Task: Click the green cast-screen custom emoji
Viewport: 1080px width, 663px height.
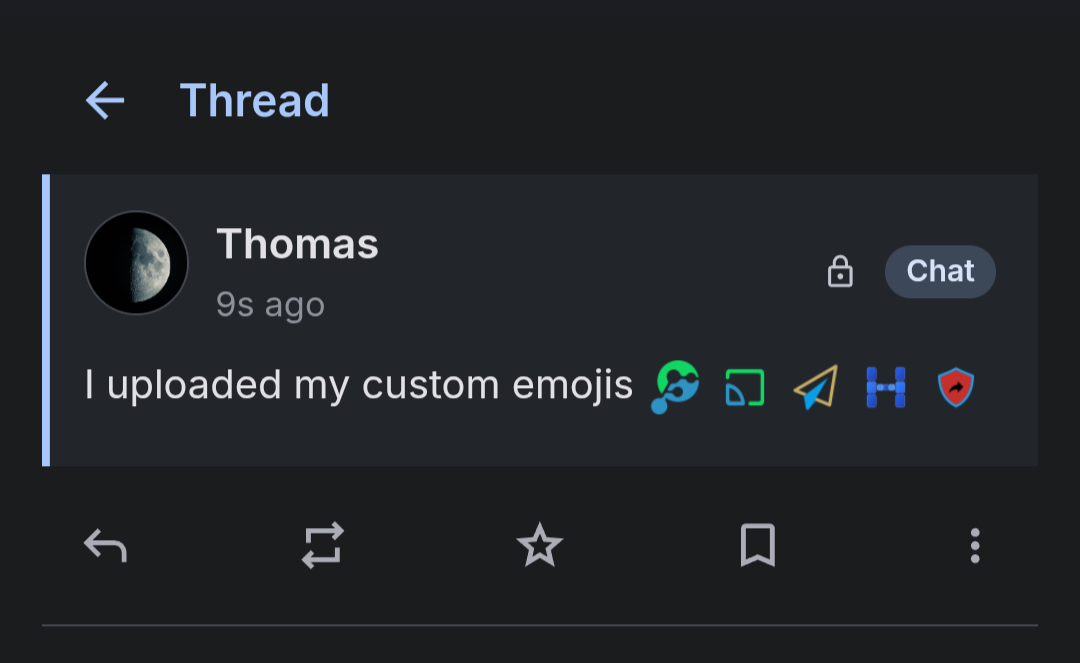Action: (x=745, y=388)
